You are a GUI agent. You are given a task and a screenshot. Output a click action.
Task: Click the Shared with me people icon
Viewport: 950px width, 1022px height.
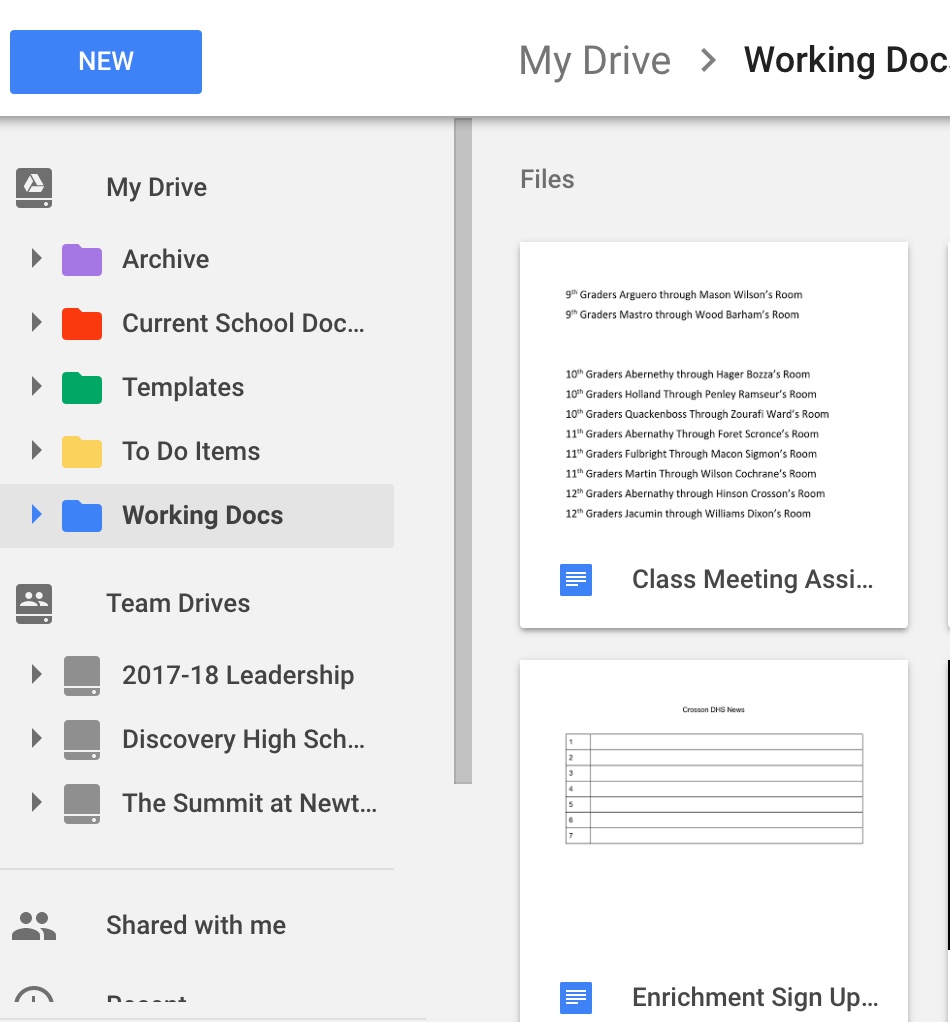click(34, 925)
